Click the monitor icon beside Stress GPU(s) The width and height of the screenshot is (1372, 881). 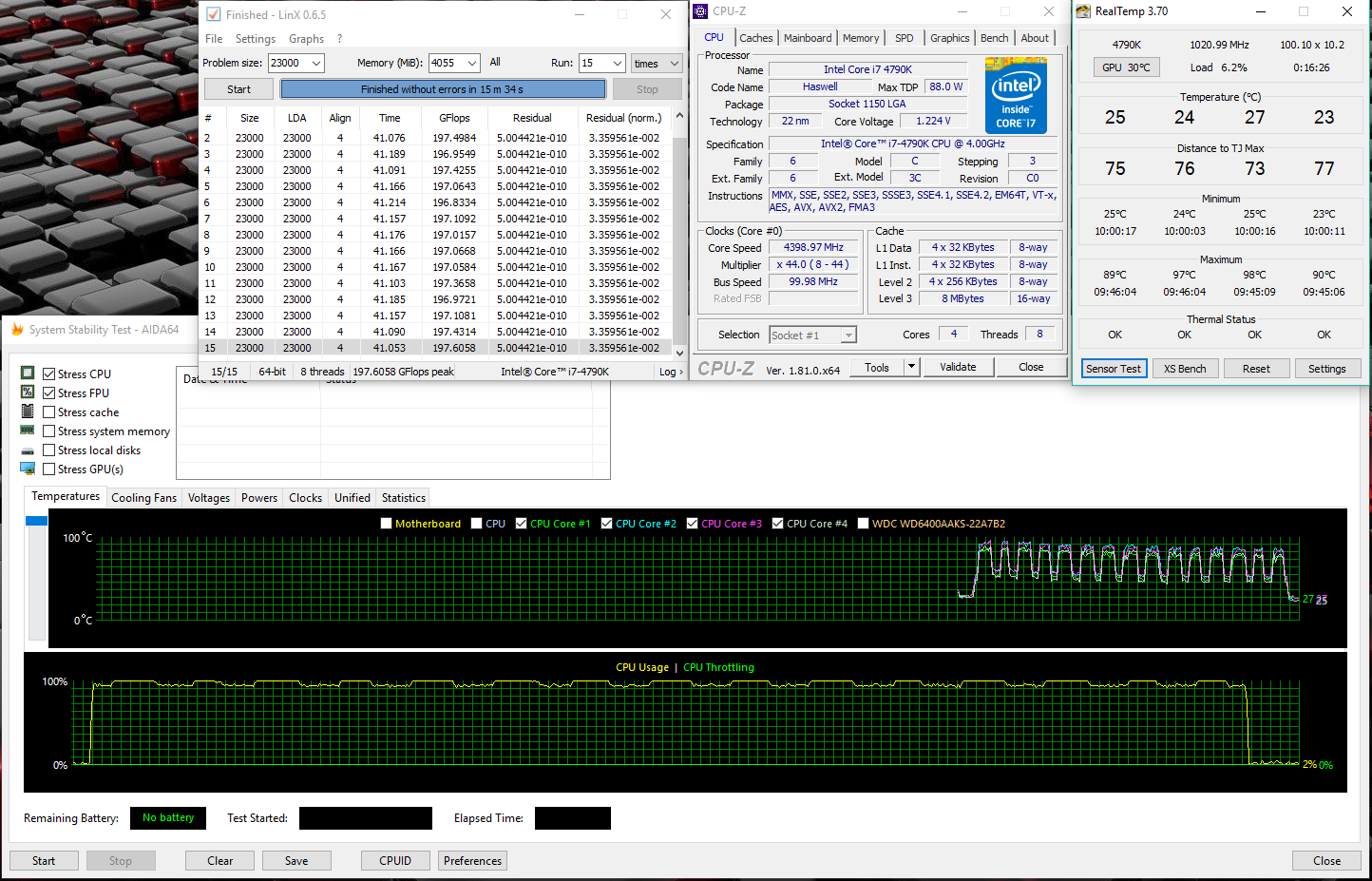[x=28, y=469]
